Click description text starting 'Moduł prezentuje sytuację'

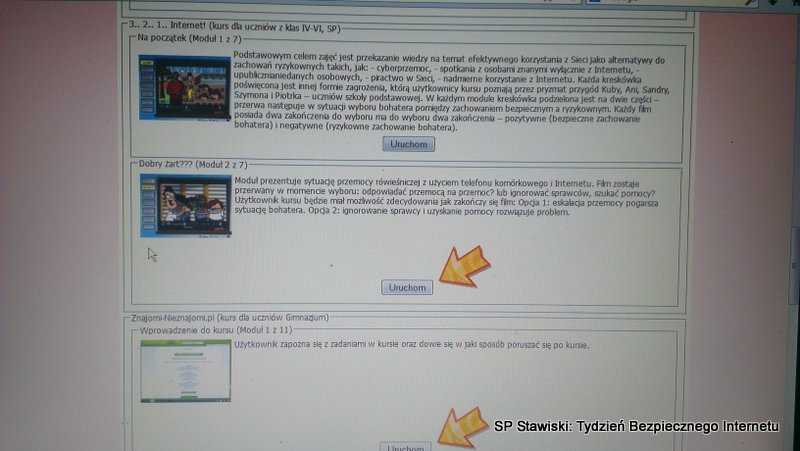click(x=446, y=198)
